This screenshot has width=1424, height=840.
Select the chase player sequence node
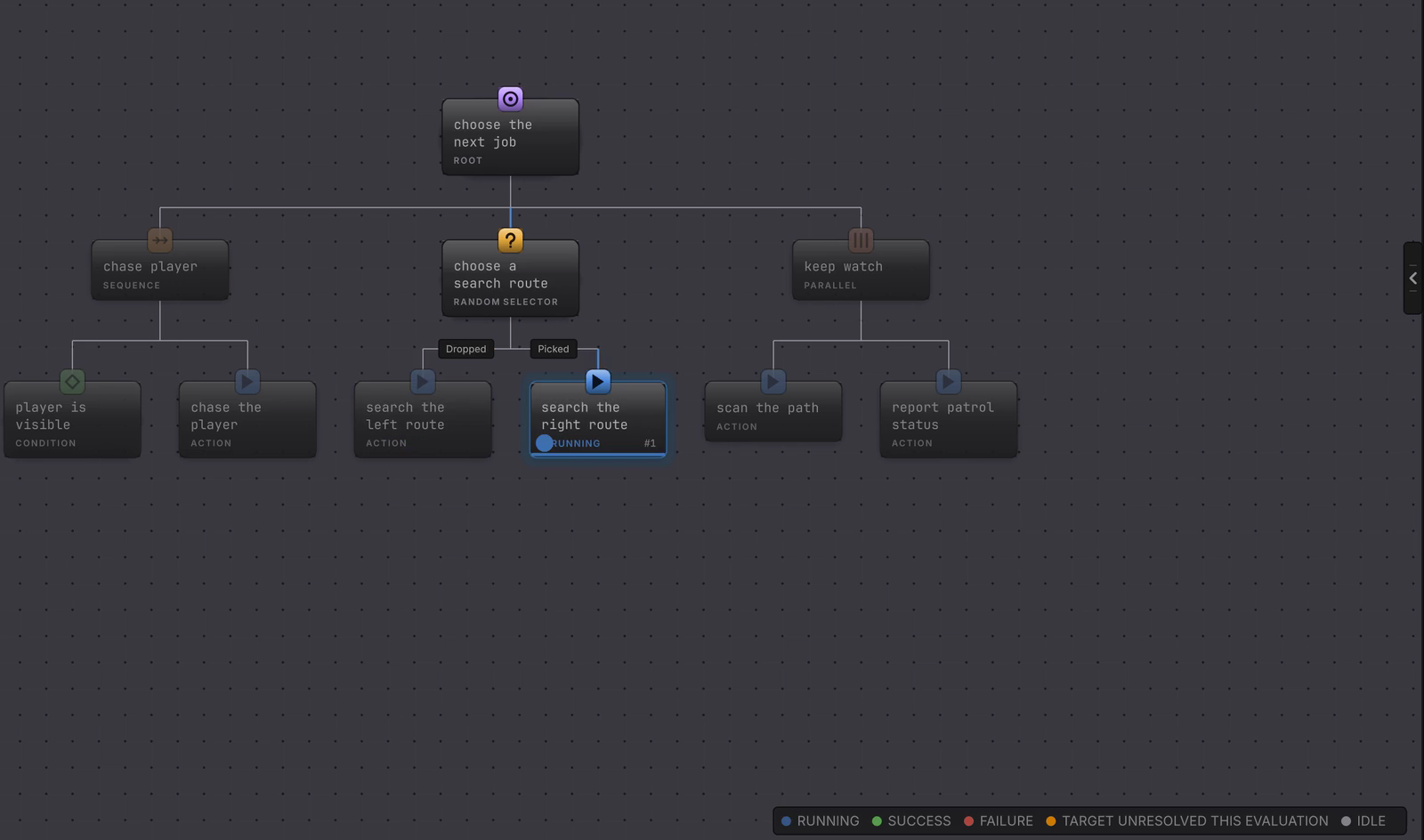click(160, 270)
